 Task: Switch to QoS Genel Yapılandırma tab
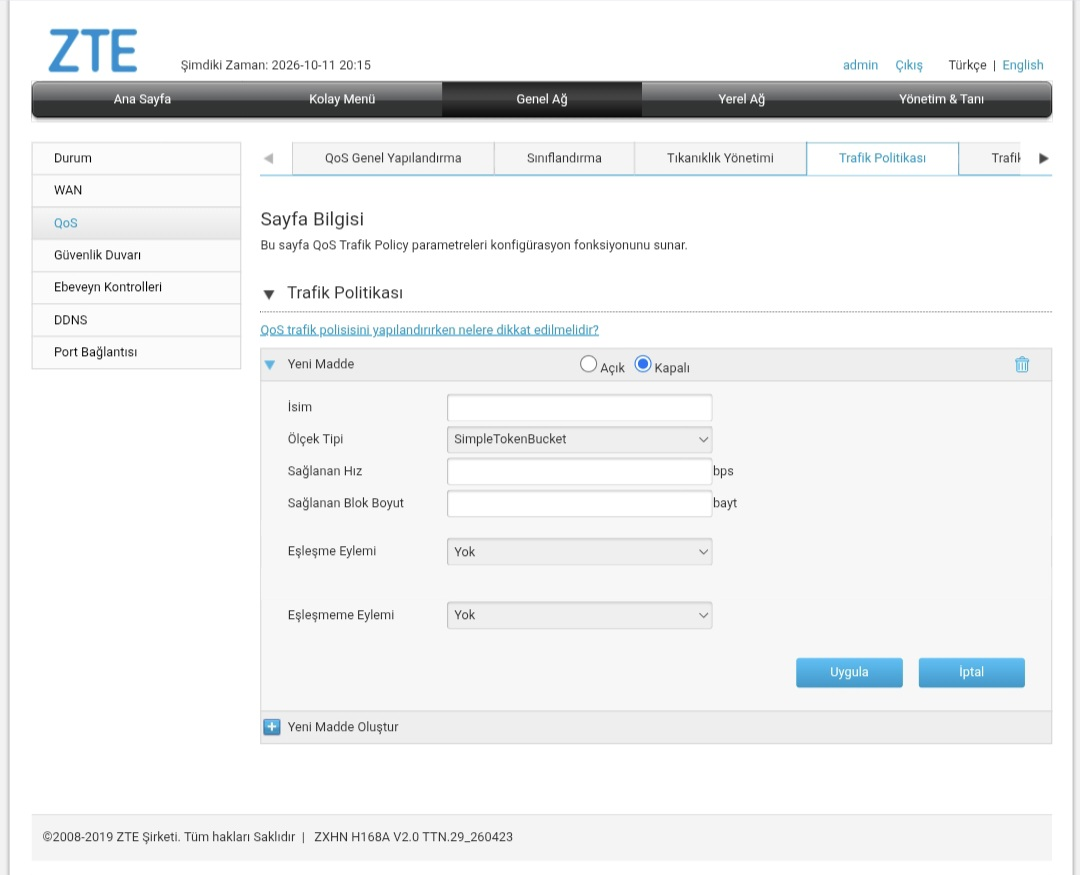(393, 158)
